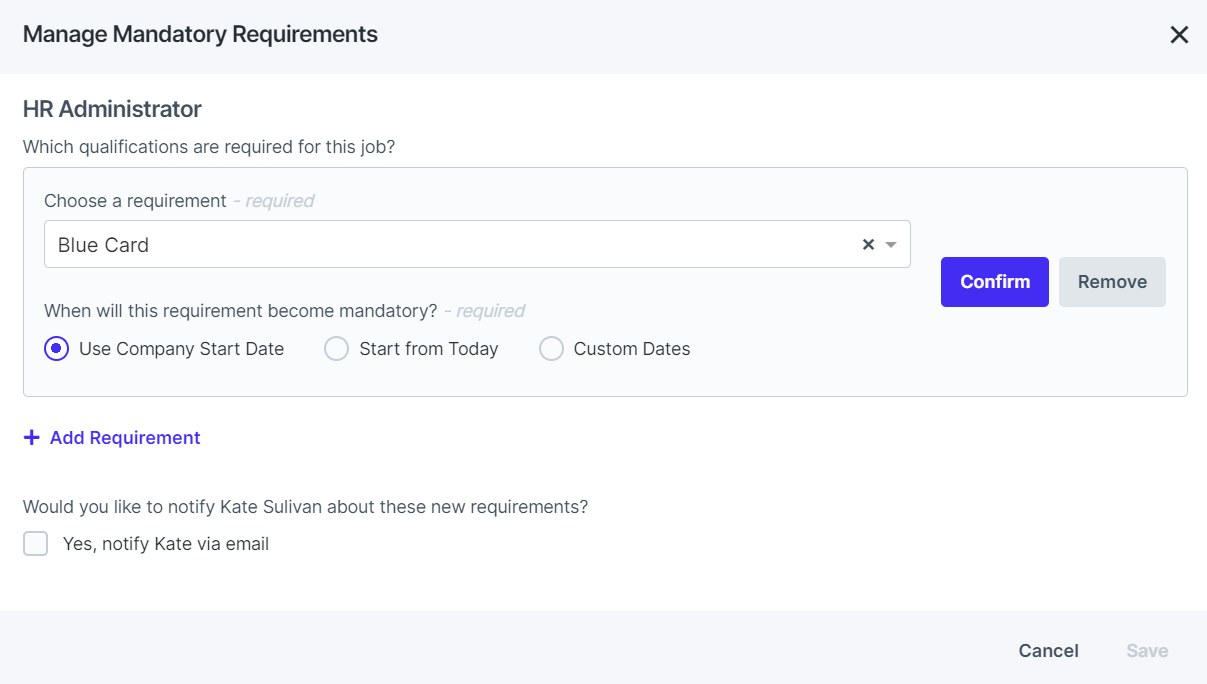Cancel the changes
The height and width of the screenshot is (684, 1207).
1048,650
